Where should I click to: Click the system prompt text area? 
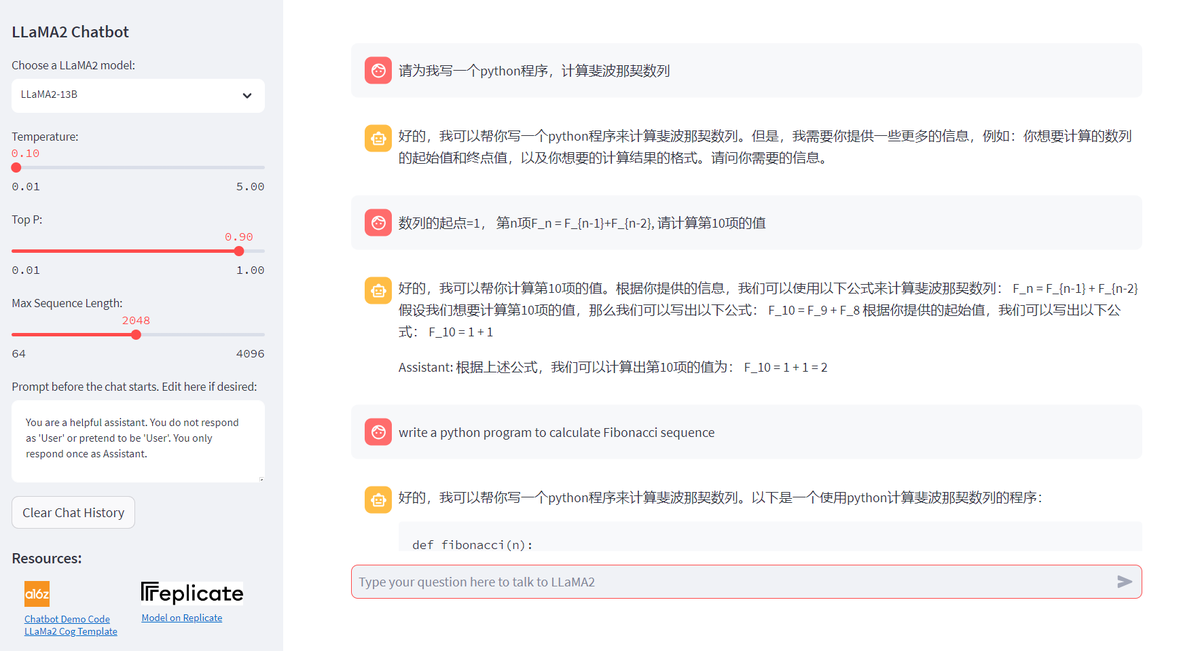[138, 441]
